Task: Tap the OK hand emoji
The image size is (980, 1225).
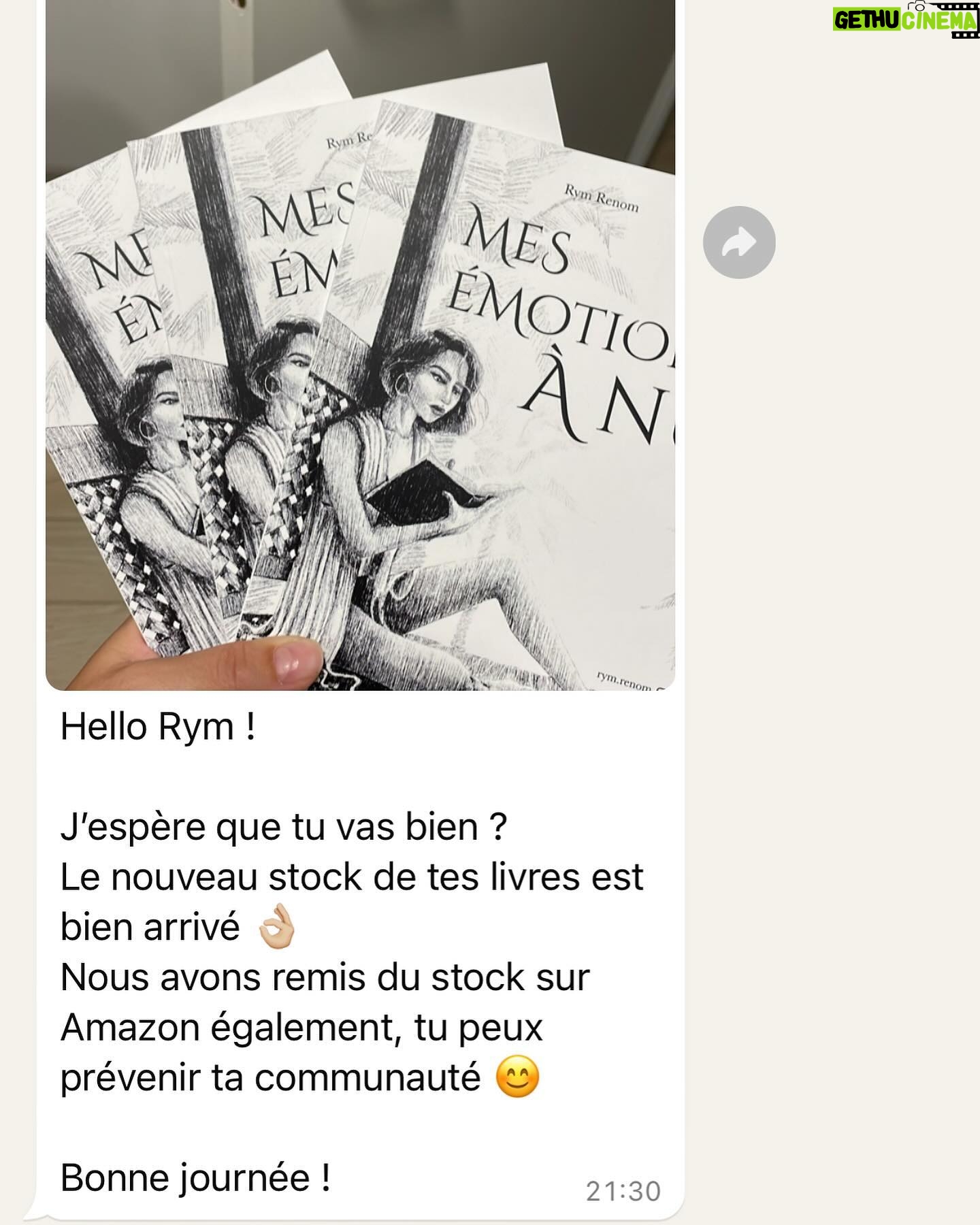Action: point(277,927)
